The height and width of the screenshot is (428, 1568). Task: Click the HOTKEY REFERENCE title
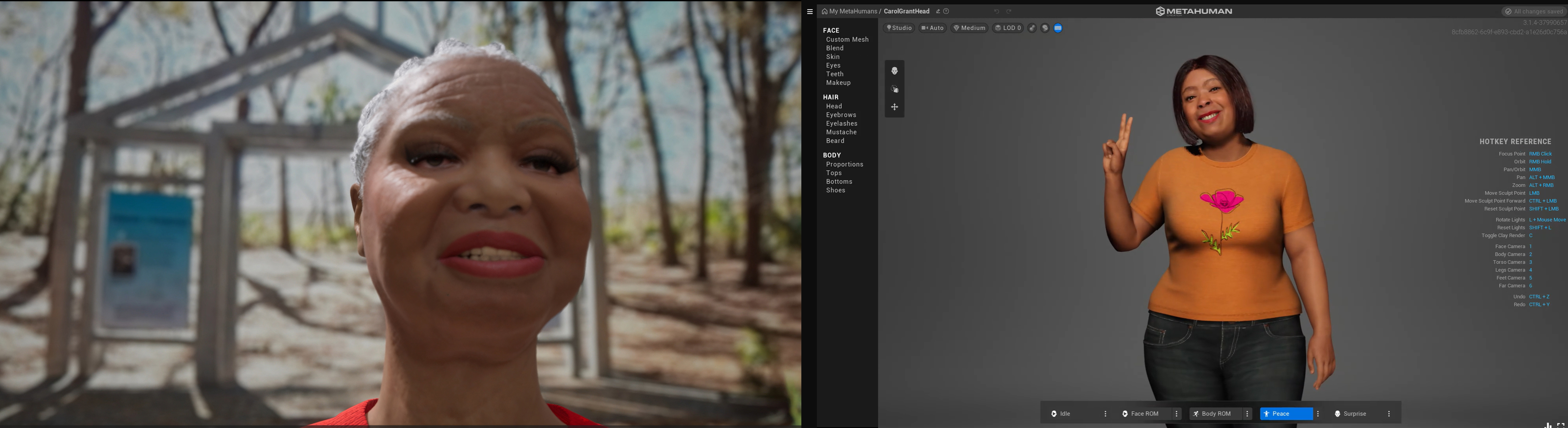pyautogui.click(x=1516, y=142)
